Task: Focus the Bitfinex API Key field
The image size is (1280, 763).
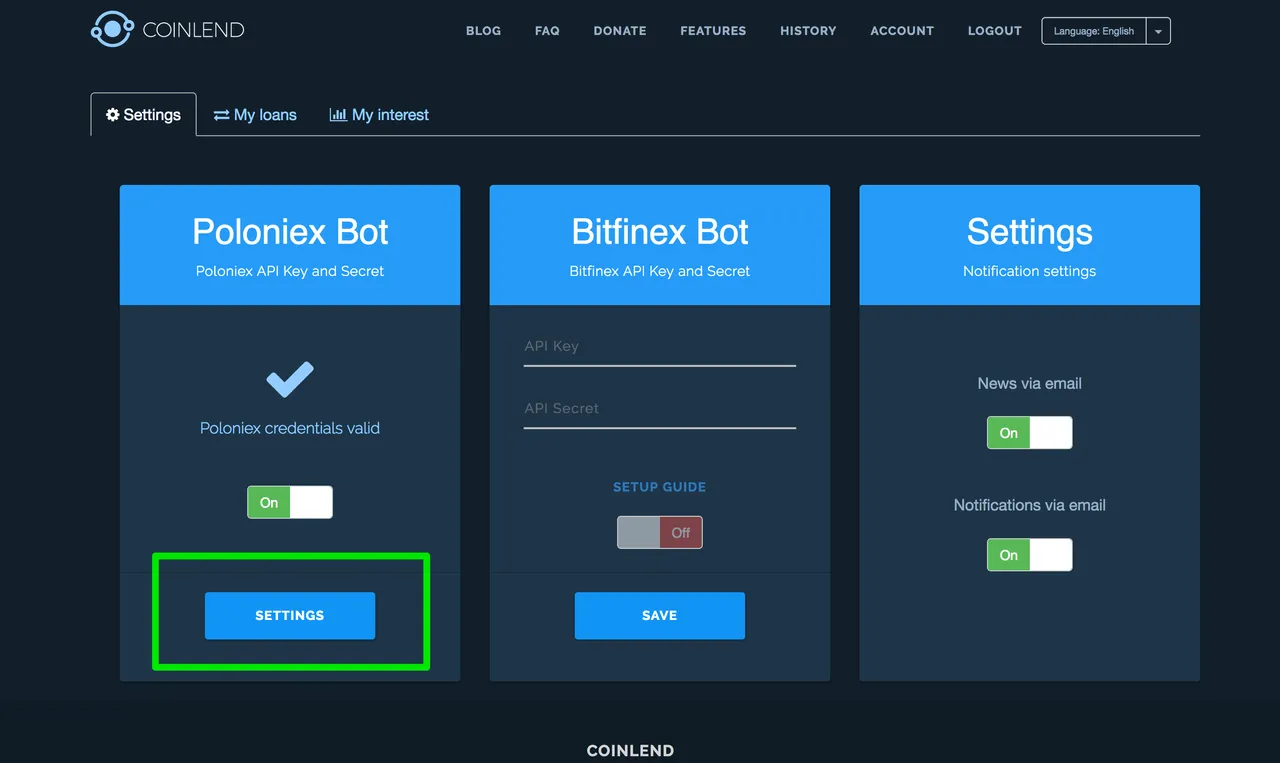Action: point(660,347)
